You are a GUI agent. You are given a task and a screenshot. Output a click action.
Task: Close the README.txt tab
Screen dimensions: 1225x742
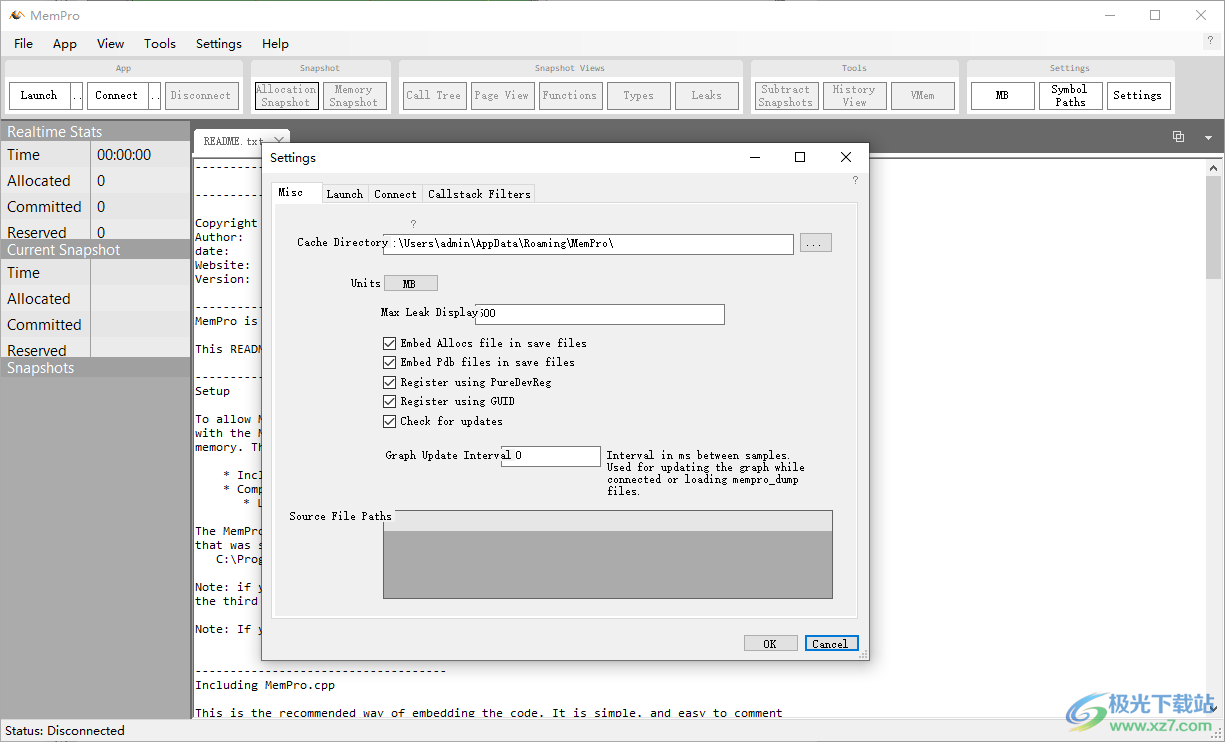tap(278, 141)
